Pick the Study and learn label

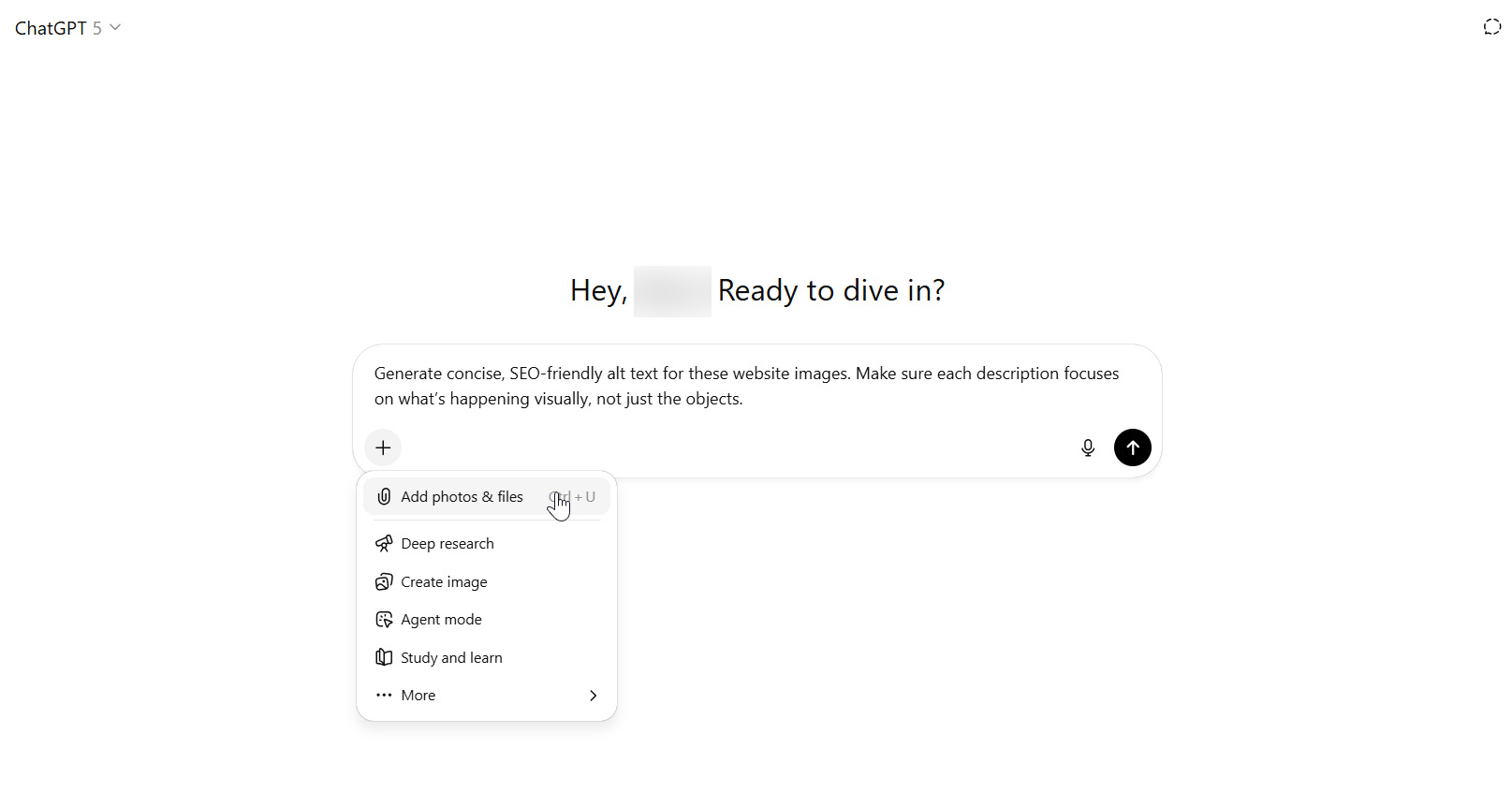[451, 658]
